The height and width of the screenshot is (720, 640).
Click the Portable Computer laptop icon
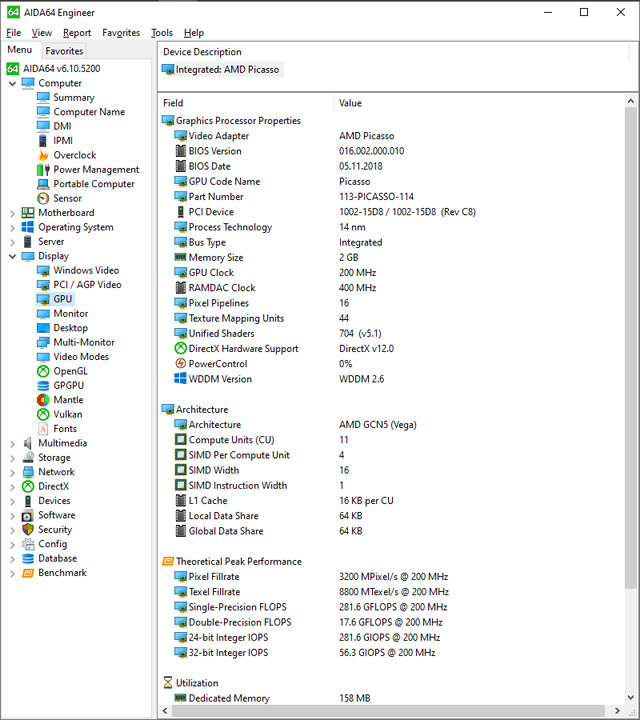[43, 184]
